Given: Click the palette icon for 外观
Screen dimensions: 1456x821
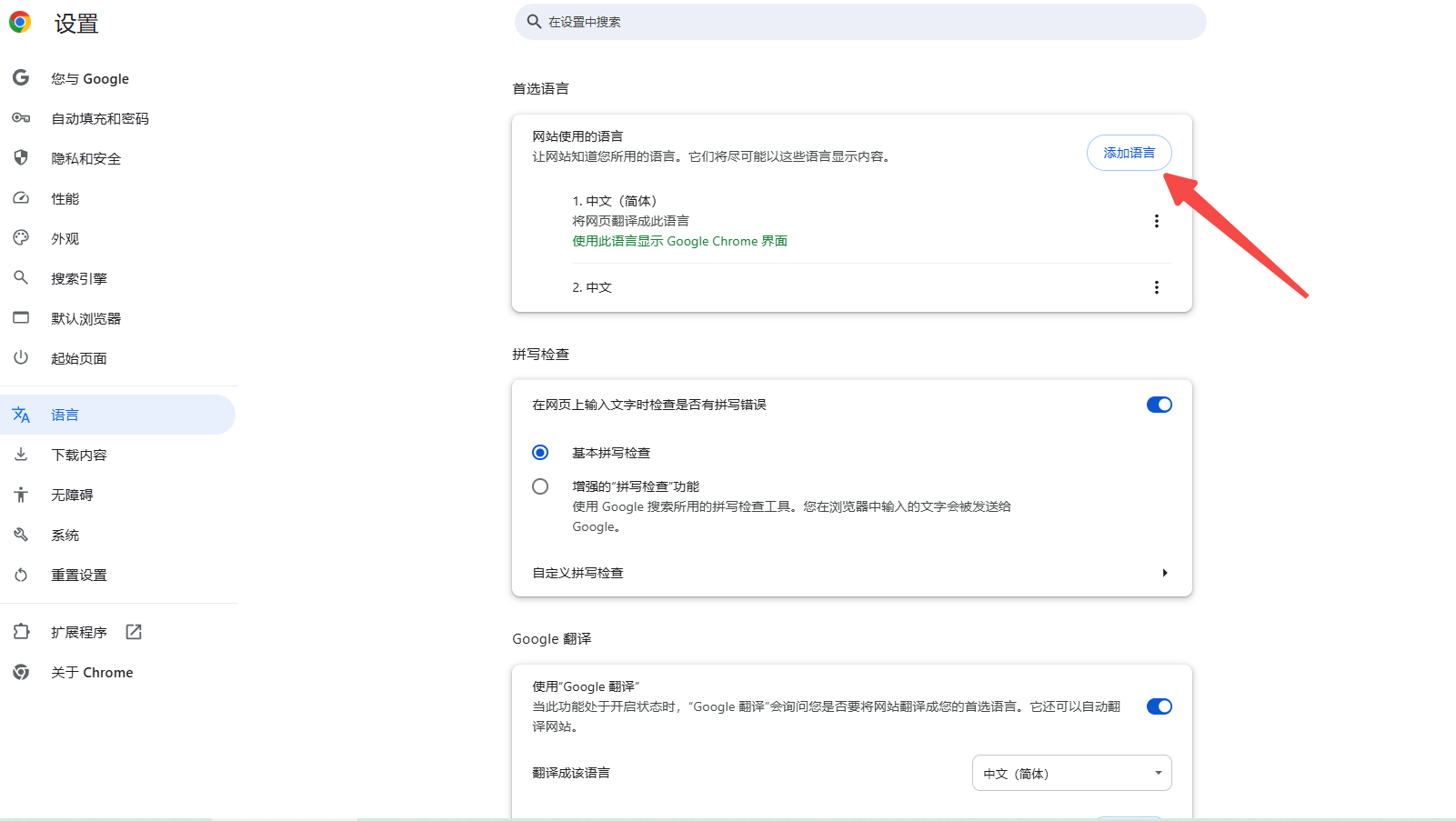Looking at the screenshot, I should click(x=21, y=238).
